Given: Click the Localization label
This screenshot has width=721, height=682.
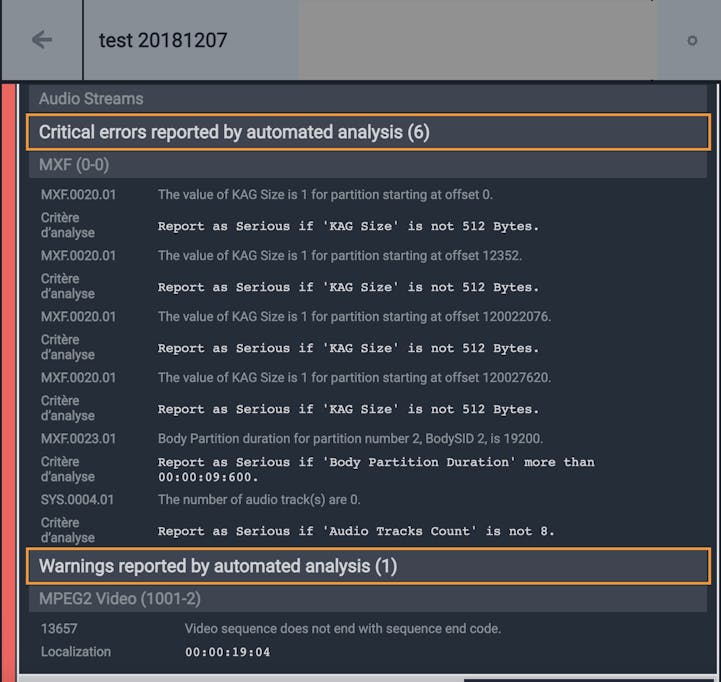Looking at the screenshot, I should pos(76,652).
